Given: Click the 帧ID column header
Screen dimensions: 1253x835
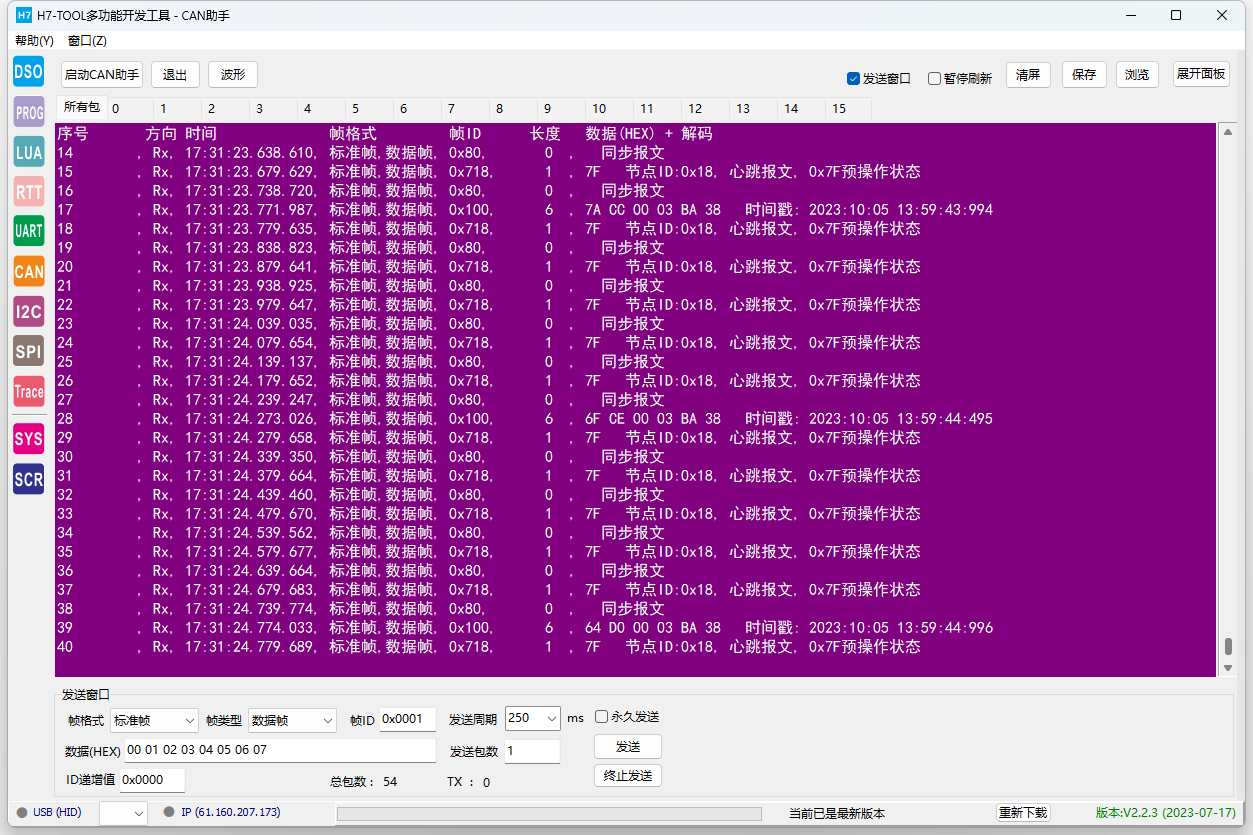Looking at the screenshot, I should click(x=466, y=134).
